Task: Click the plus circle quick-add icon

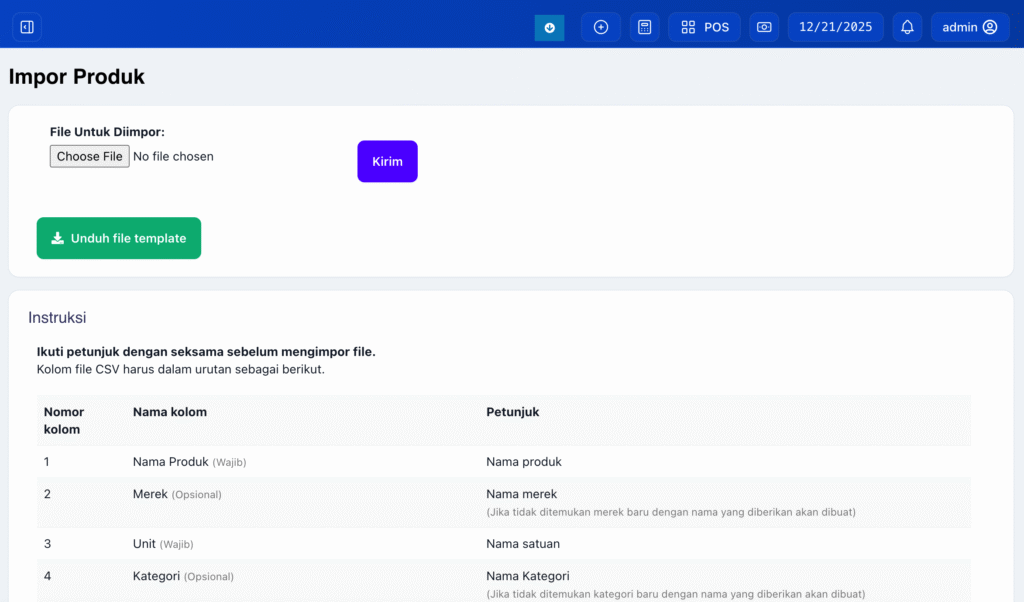Action: [601, 28]
